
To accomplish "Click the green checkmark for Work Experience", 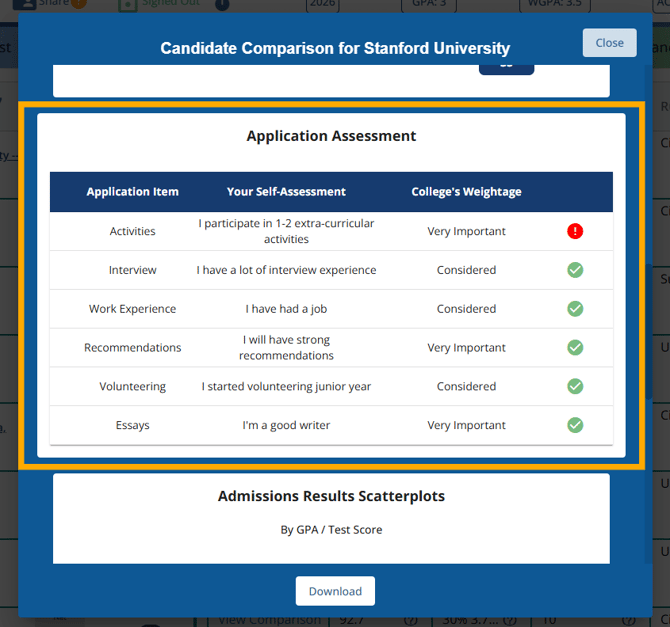I will click(575, 309).
